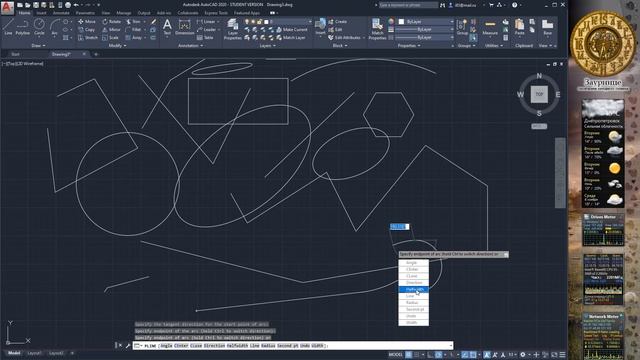Activate the Mirror command

click(x=111, y=29)
